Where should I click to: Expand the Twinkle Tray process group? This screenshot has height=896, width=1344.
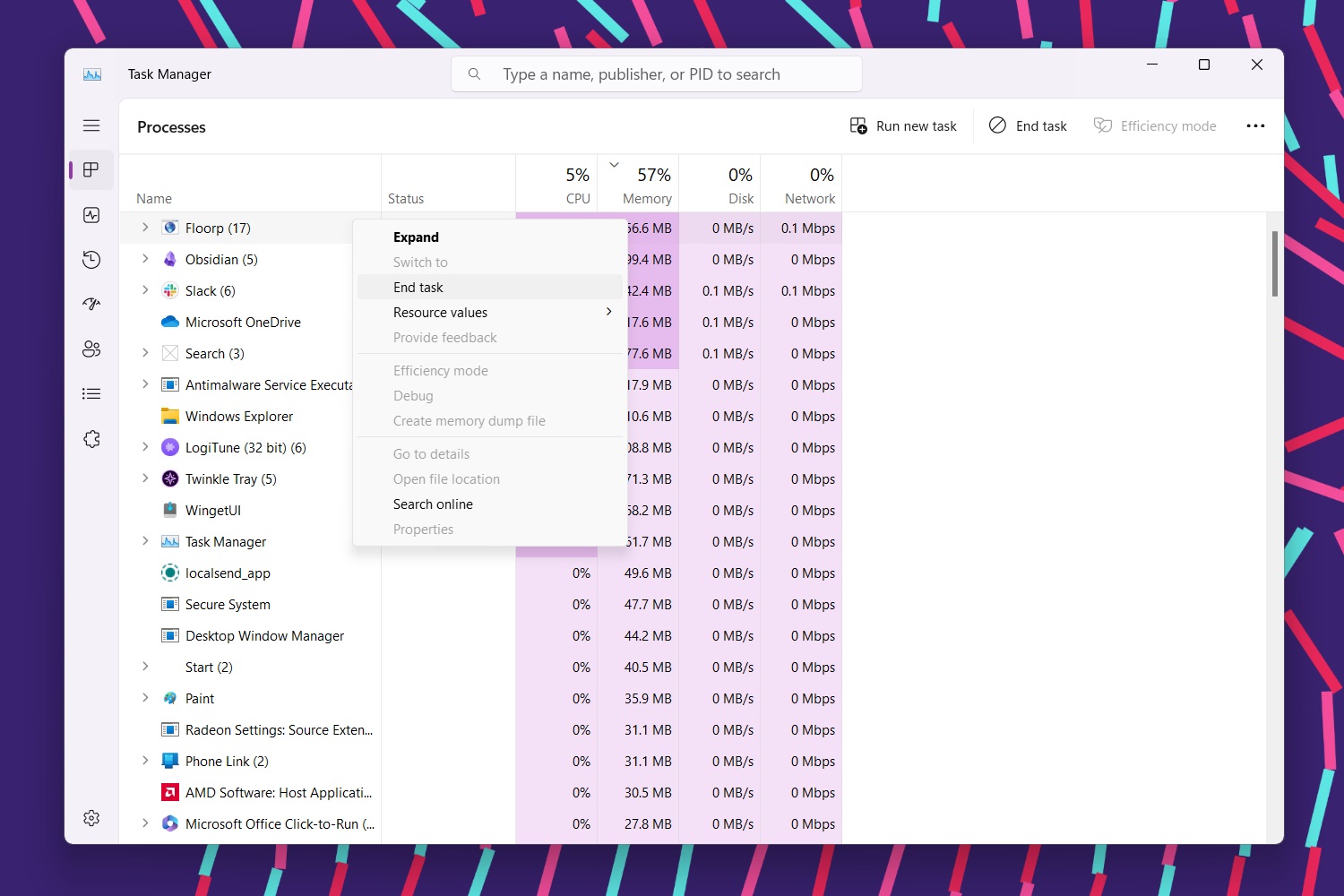pyautogui.click(x=145, y=478)
